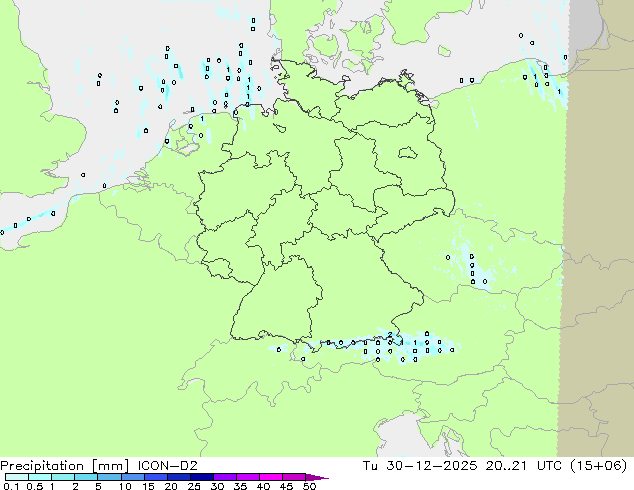The image size is (634, 490).
Task: Click the 40–45 mm magenta swatch
Action: (x=271, y=477)
